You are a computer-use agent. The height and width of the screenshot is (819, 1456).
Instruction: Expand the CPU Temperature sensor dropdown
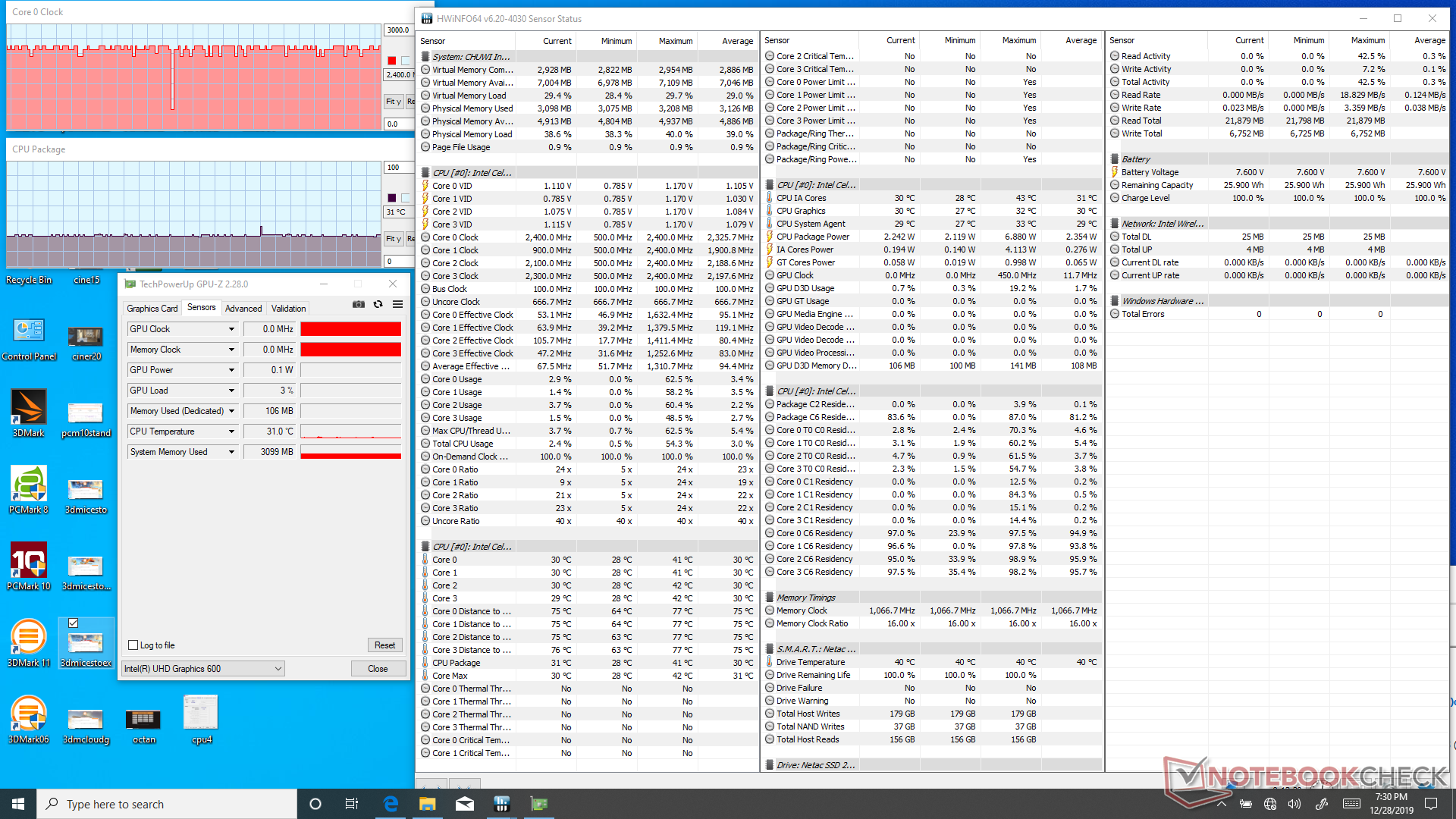(231, 431)
